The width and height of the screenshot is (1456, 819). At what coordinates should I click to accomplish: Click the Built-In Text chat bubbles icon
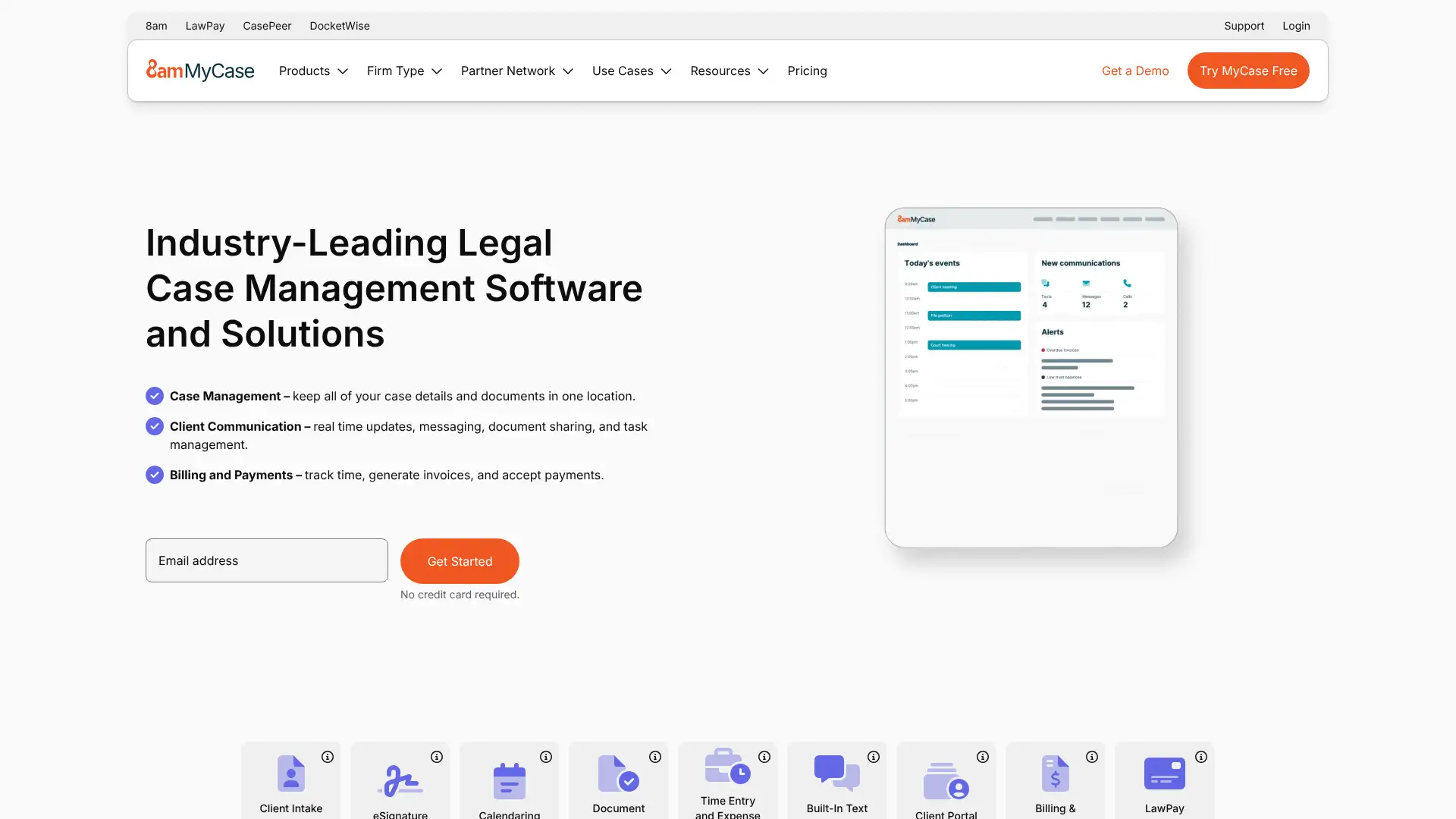tap(836, 773)
